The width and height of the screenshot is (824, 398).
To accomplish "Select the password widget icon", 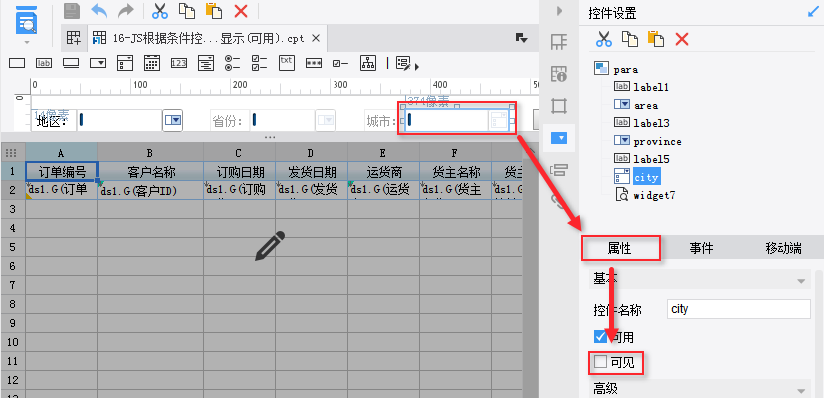I will click(314, 64).
